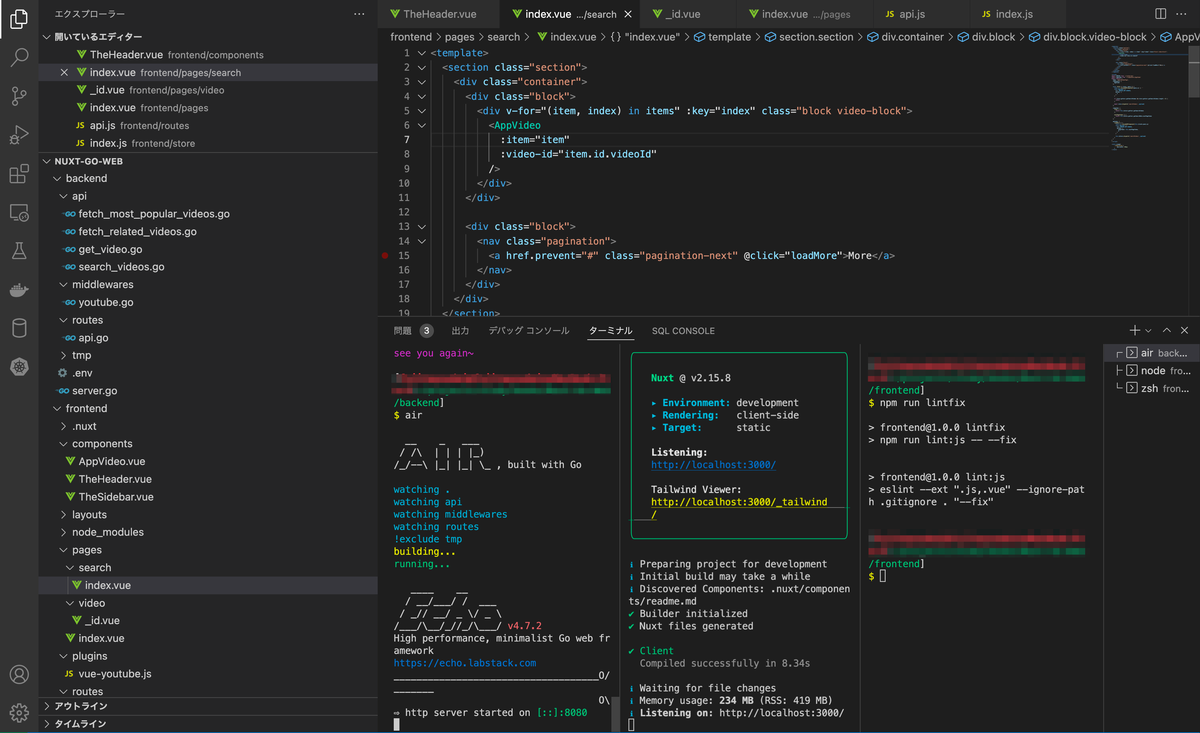
Task: Open the Problems panel tab
Action: [413, 331]
